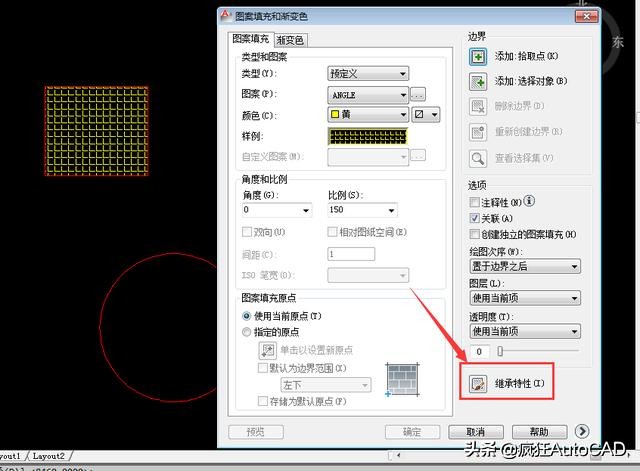Open the 颜色 yellow color dropdown
Viewport: 640px width, 471px height.
(368, 115)
